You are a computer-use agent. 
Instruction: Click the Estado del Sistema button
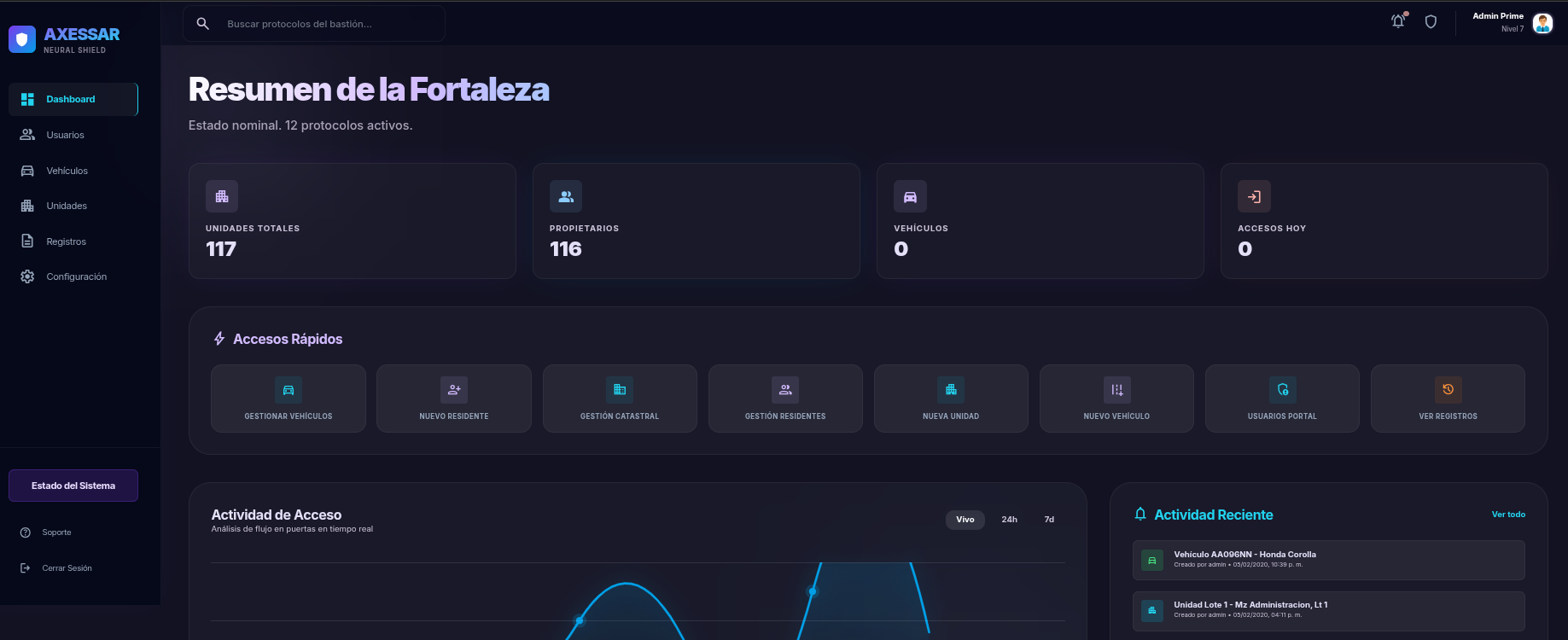click(73, 486)
